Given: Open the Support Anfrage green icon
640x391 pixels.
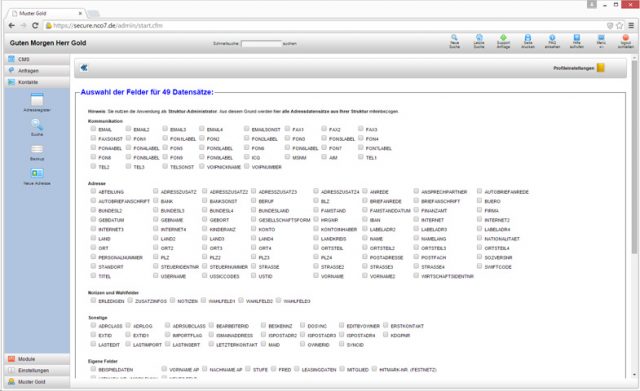Looking at the screenshot, I should 503,38.
